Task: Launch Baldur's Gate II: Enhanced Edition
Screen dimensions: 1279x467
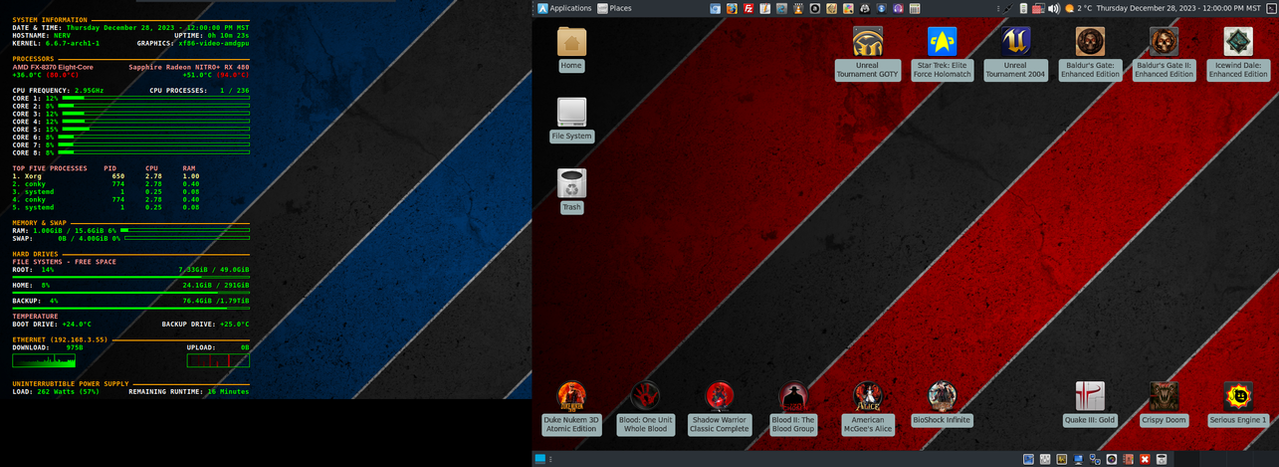Action: 1164,53
